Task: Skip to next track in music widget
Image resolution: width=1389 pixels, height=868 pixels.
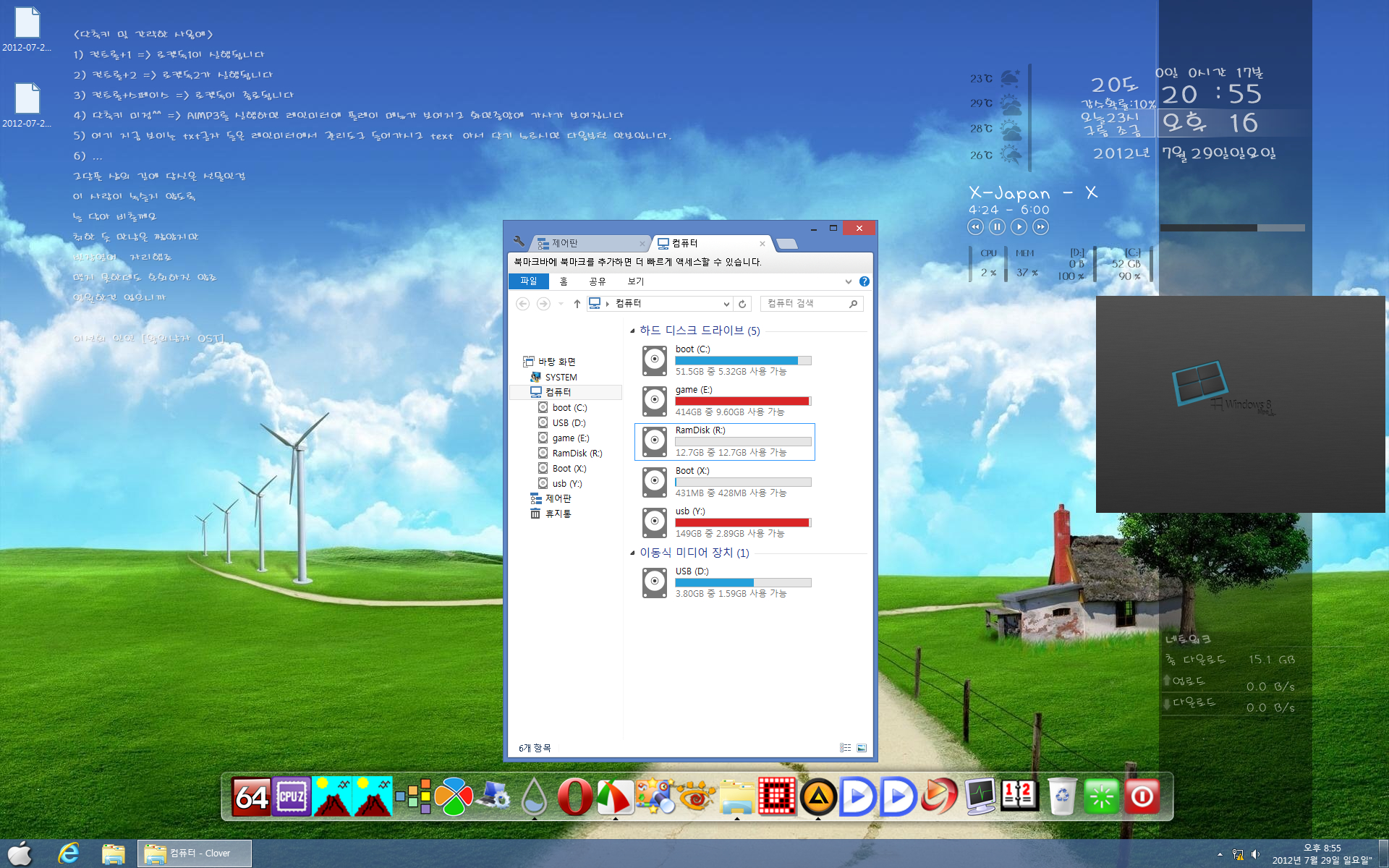Action: click(x=1040, y=227)
